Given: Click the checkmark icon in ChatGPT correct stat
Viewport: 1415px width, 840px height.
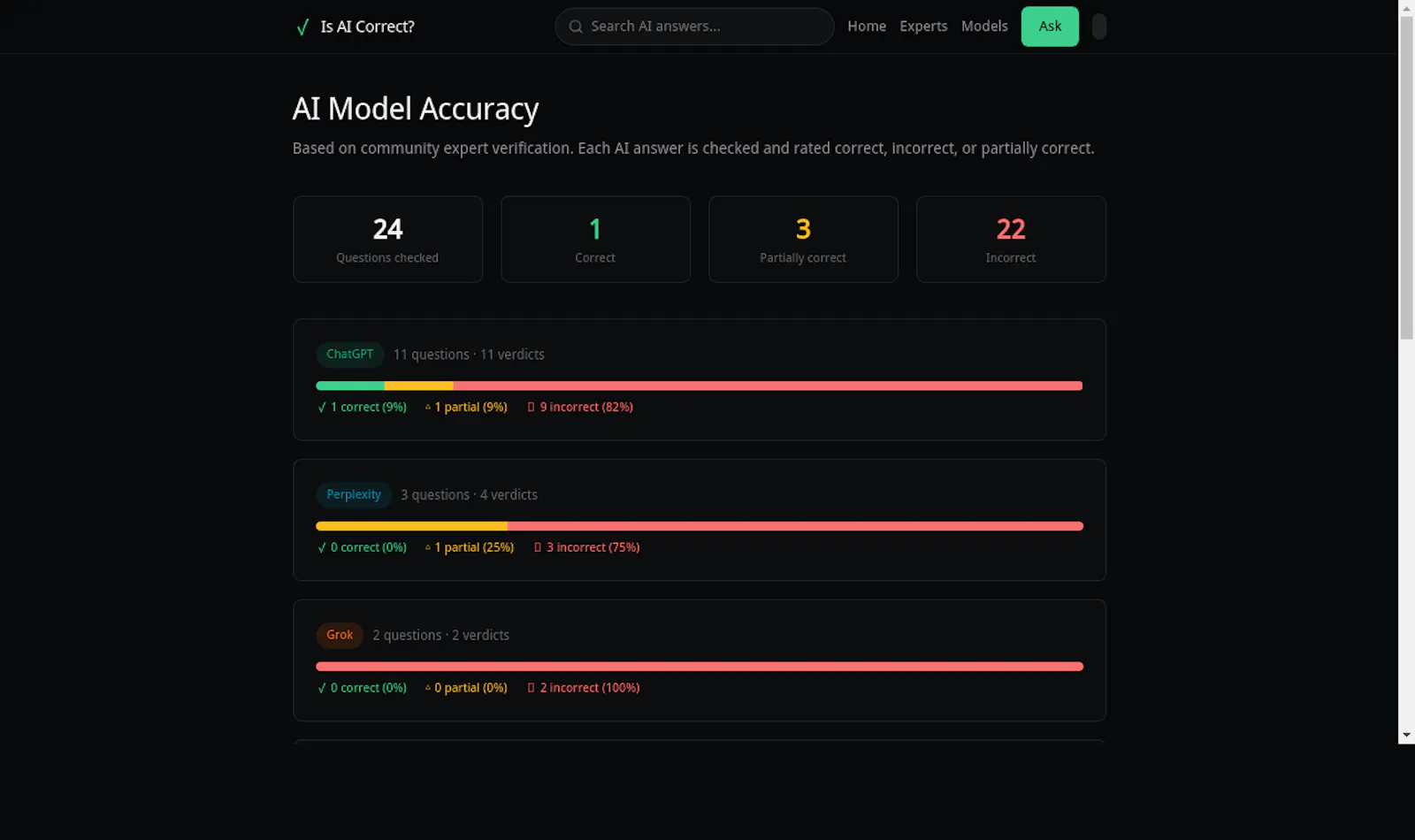Looking at the screenshot, I should click(322, 408).
